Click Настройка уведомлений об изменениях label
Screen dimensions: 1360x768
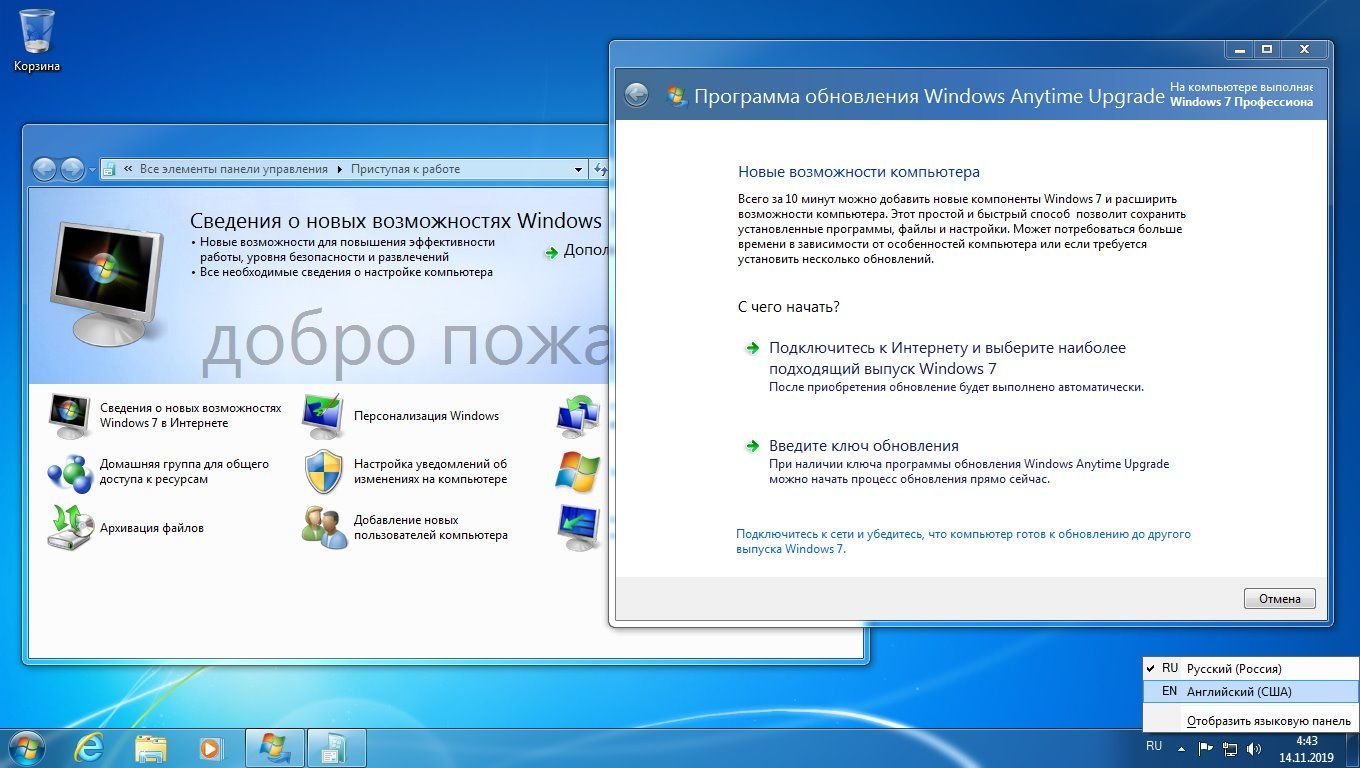(x=430, y=472)
